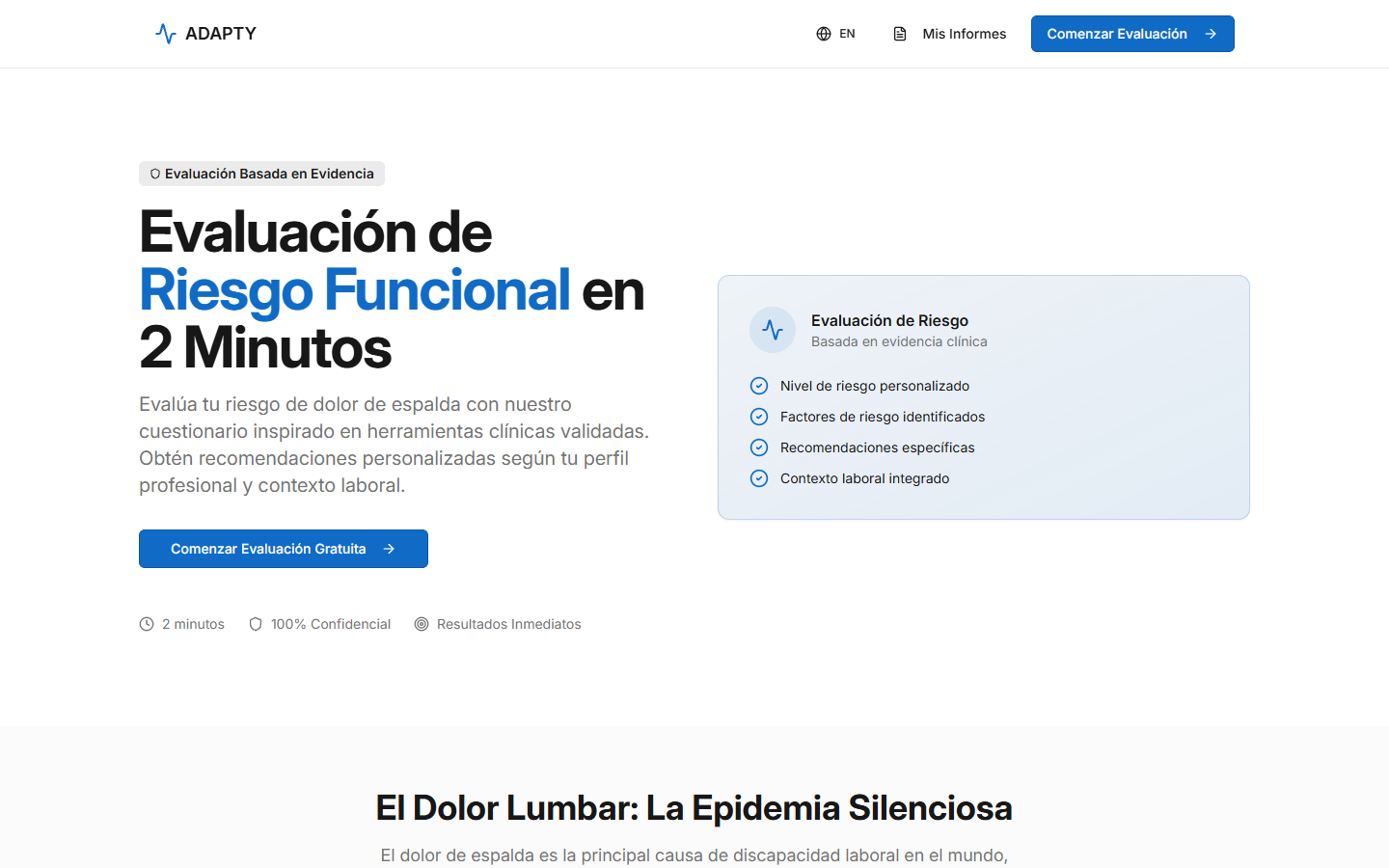Click check icon beside Recomendaciones específicas

click(759, 448)
